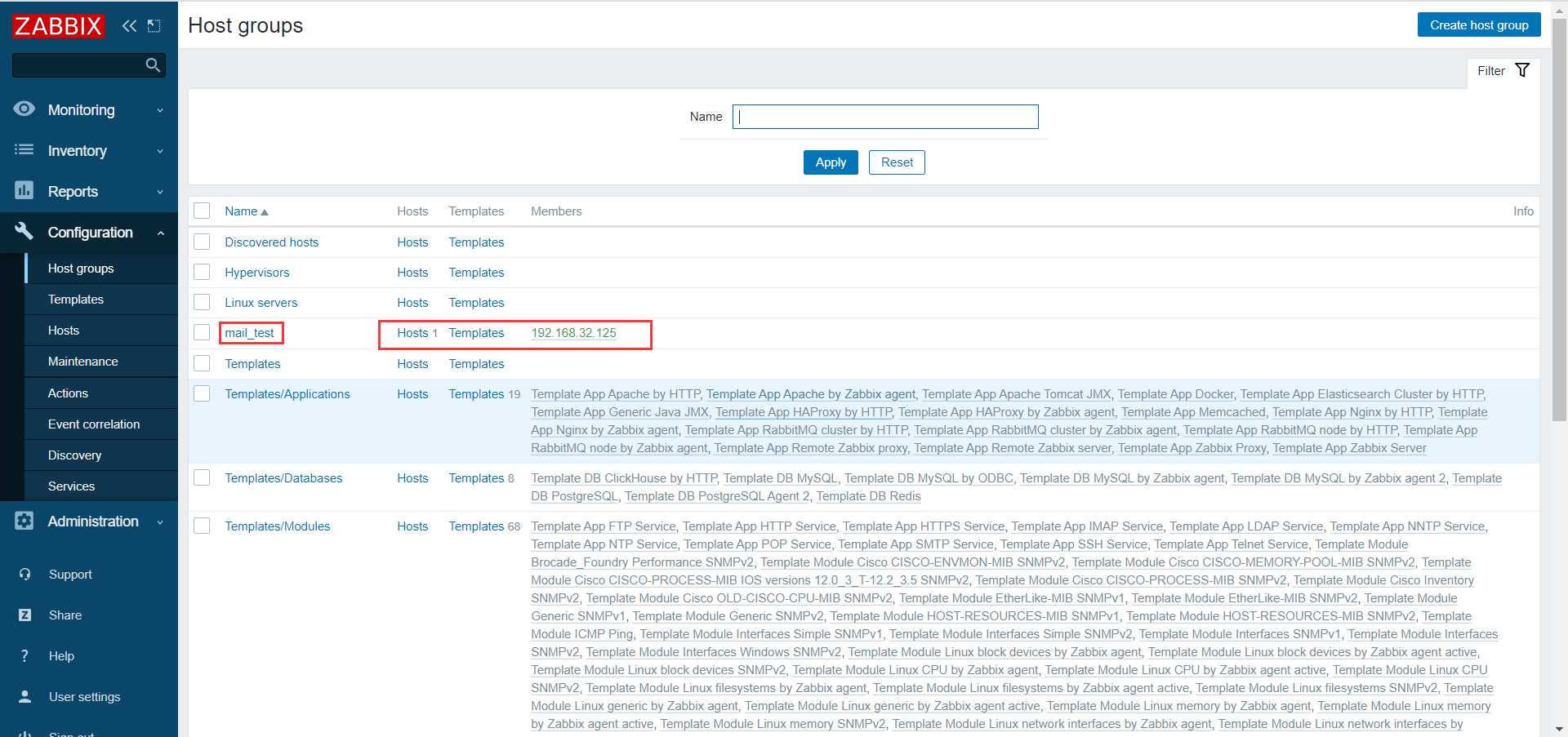Image resolution: width=1568 pixels, height=737 pixels.
Task: Click the Help question mark icon
Action: (x=25, y=656)
